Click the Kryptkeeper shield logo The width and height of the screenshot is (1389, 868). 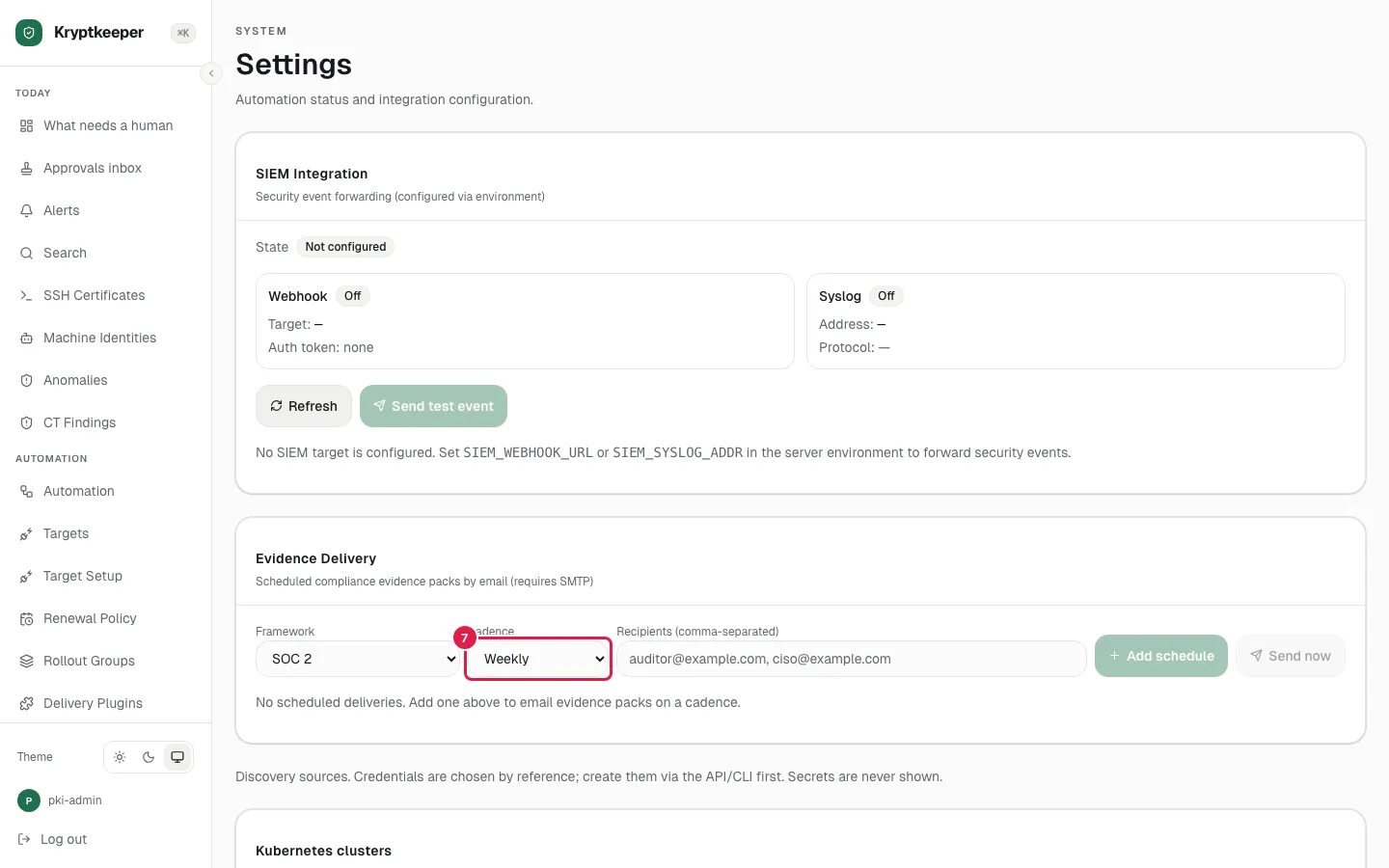point(29,33)
